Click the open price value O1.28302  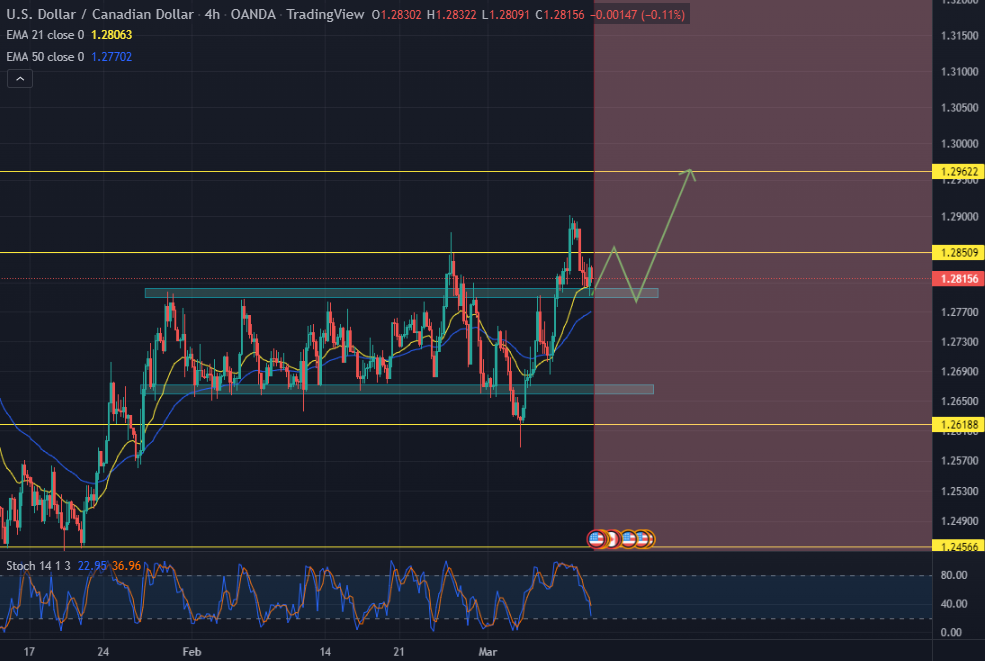(396, 14)
